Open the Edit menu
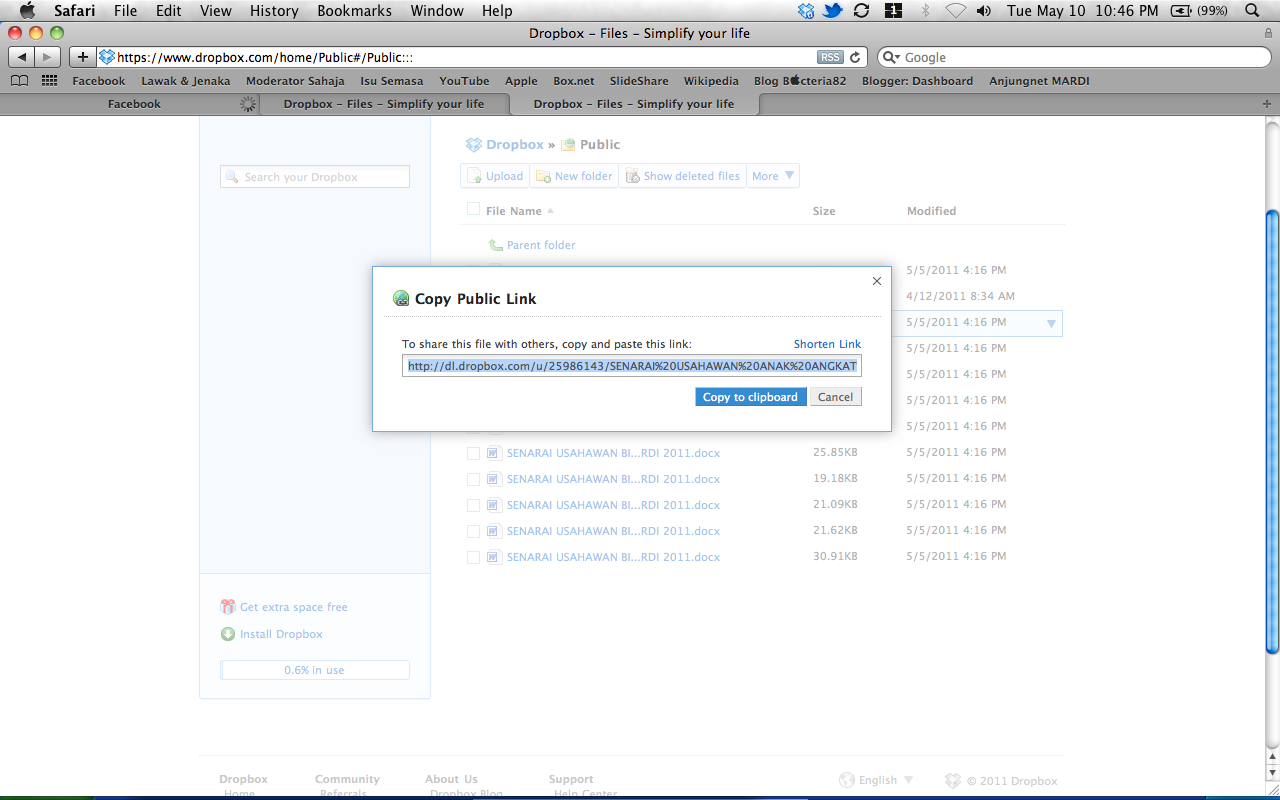 coord(169,11)
